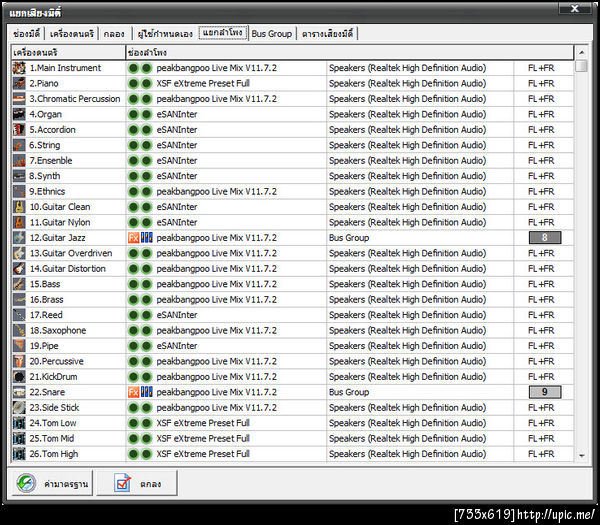600x525 pixels.
Task: Click the mixer icon in Snare row
Action: pos(147,392)
